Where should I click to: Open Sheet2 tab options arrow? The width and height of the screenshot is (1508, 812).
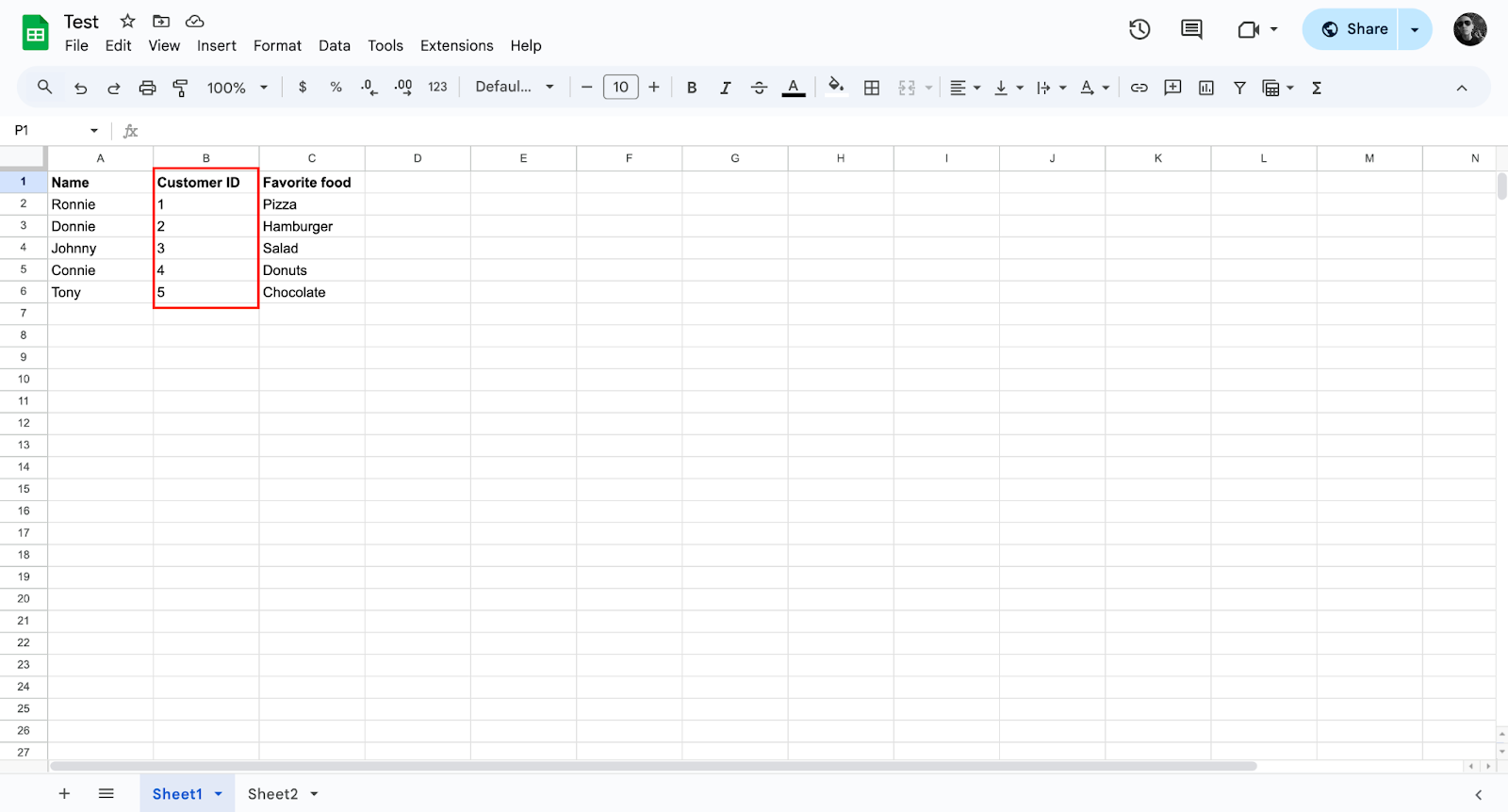pyautogui.click(x=314, y=794)
